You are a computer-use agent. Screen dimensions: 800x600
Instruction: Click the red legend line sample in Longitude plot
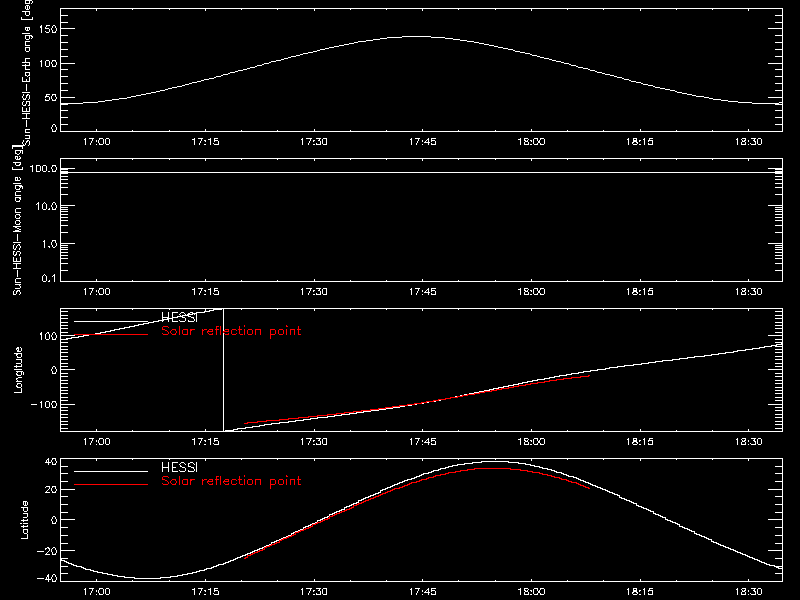111,335
